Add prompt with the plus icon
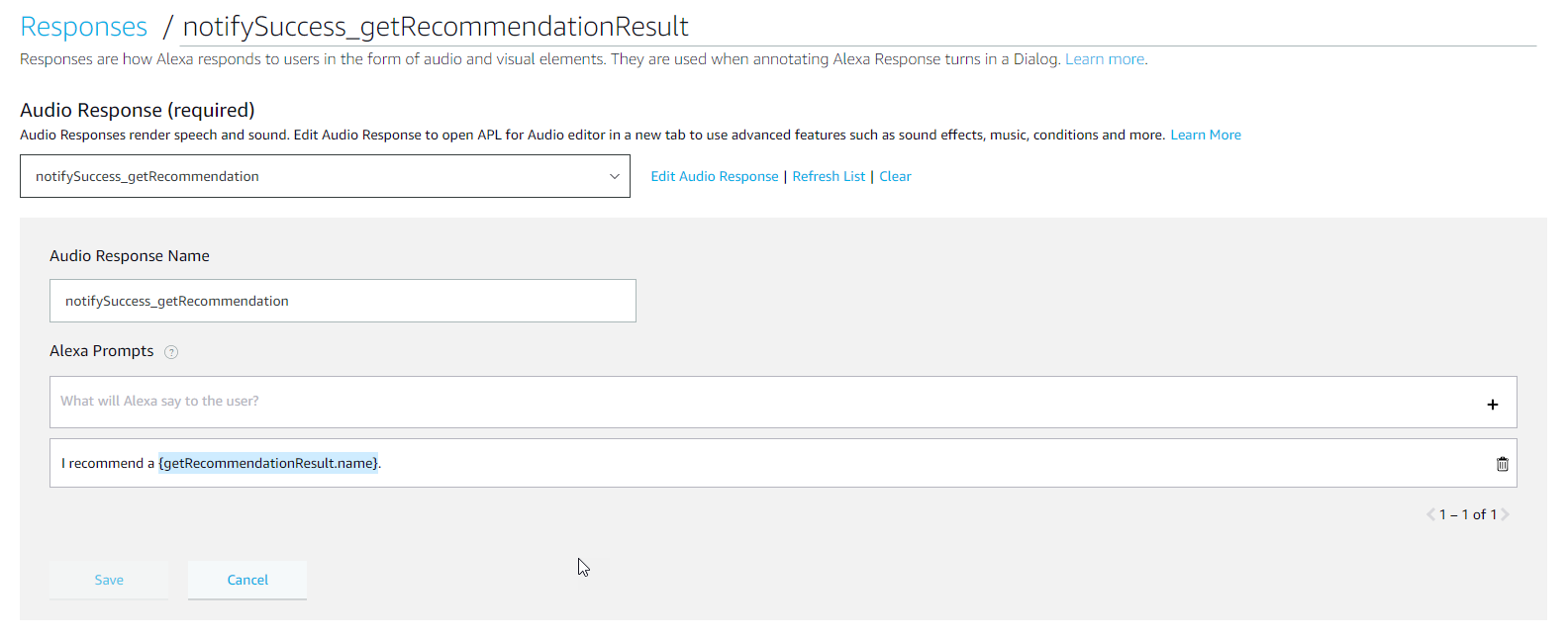This screenshot has width=1568, height=638. pyautogui.click(x=1492, y=405)
